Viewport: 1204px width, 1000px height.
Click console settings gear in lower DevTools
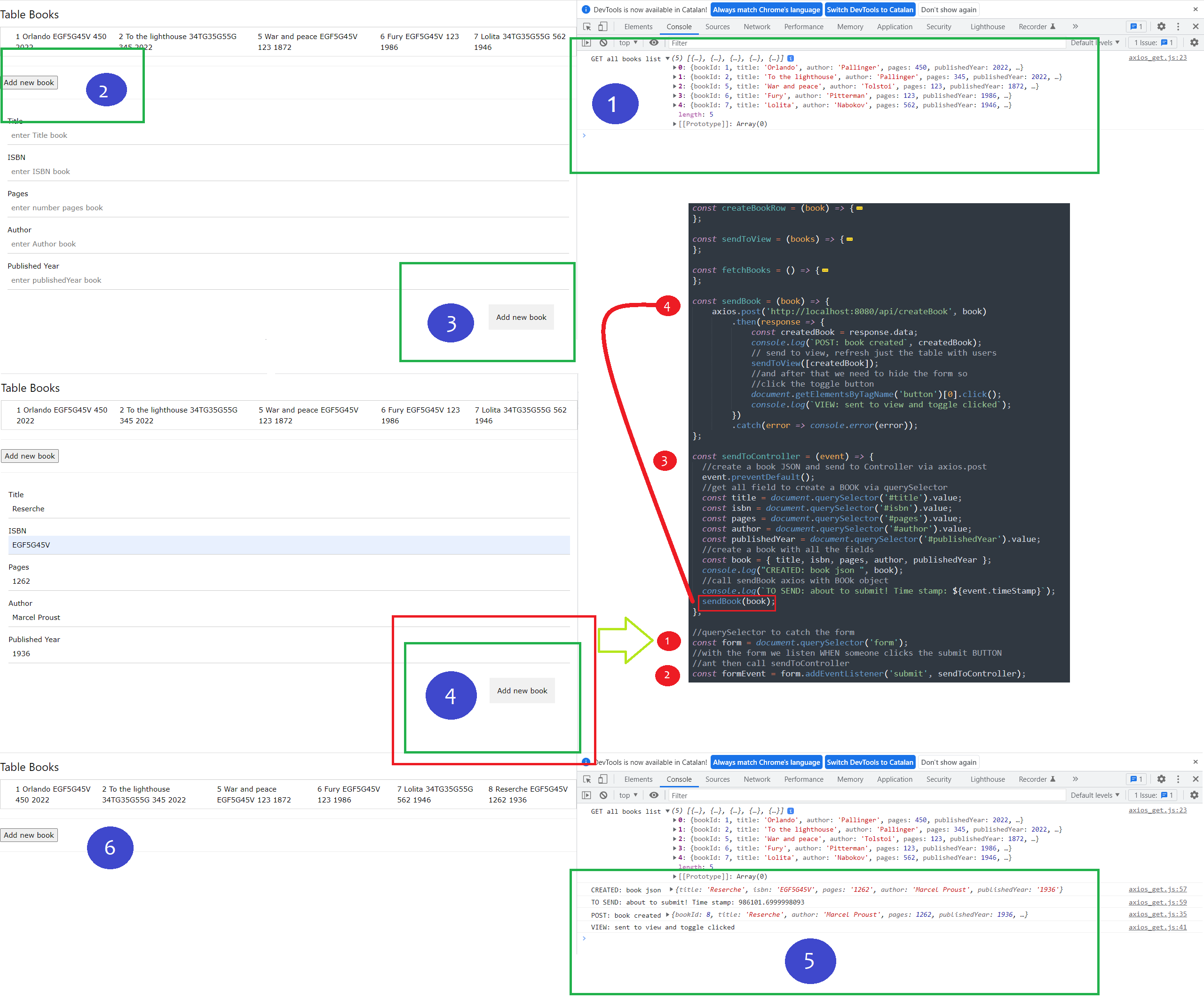(x=1194, y=795)
